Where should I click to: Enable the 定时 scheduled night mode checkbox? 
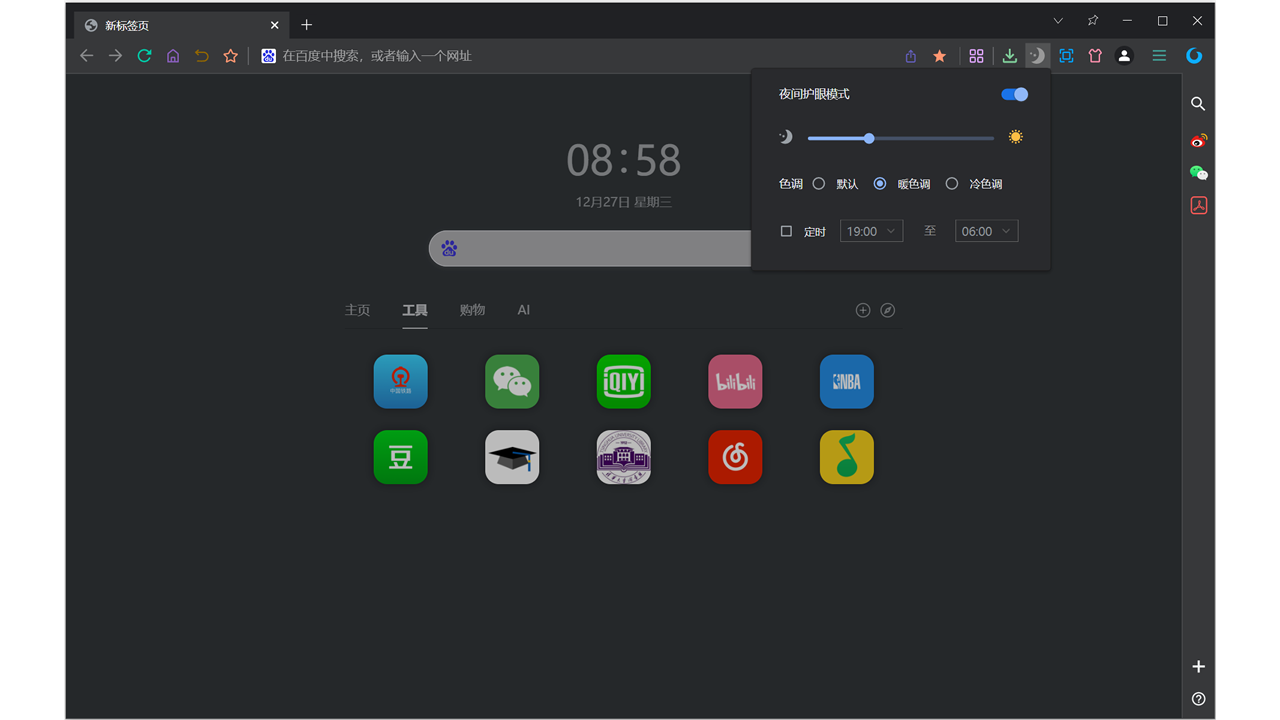click(x=786, y=230)
